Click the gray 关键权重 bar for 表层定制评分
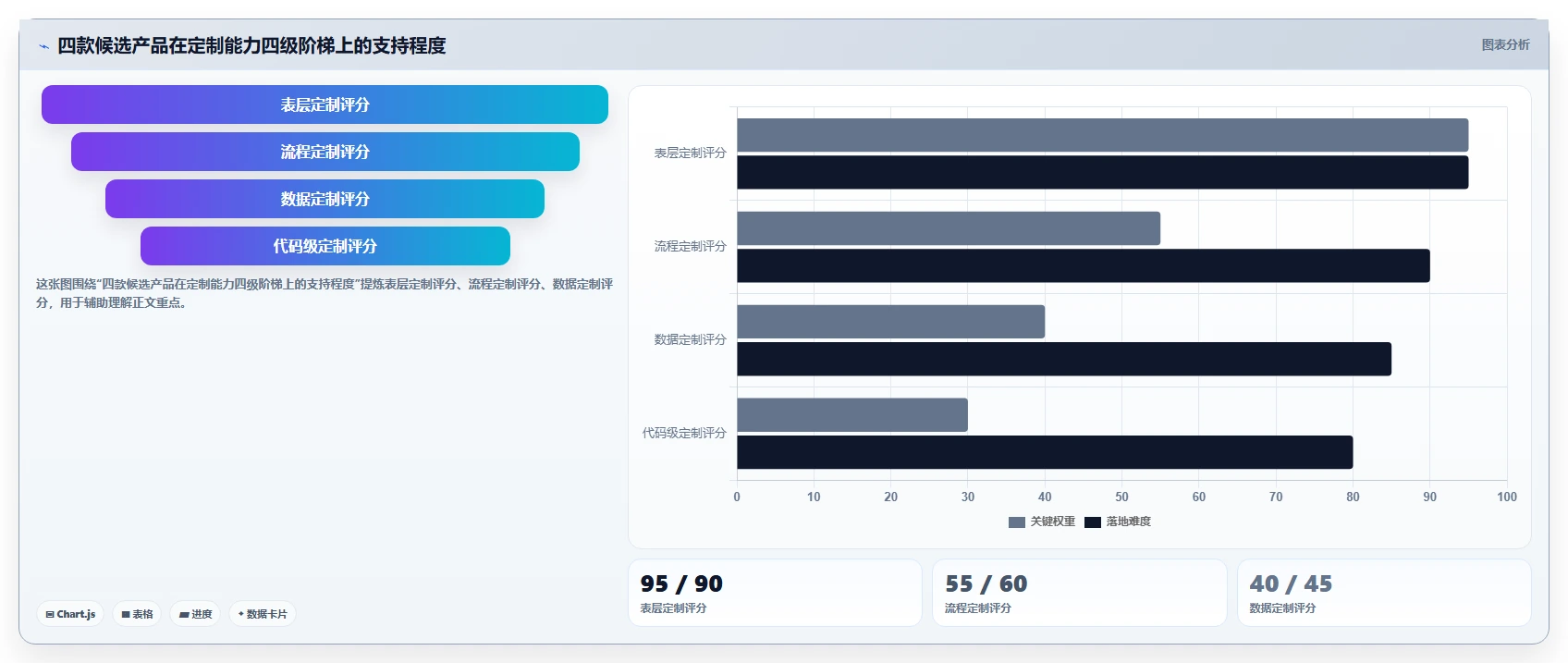Viewport: 1568px width, 663px height. (x=1102, y=135)
